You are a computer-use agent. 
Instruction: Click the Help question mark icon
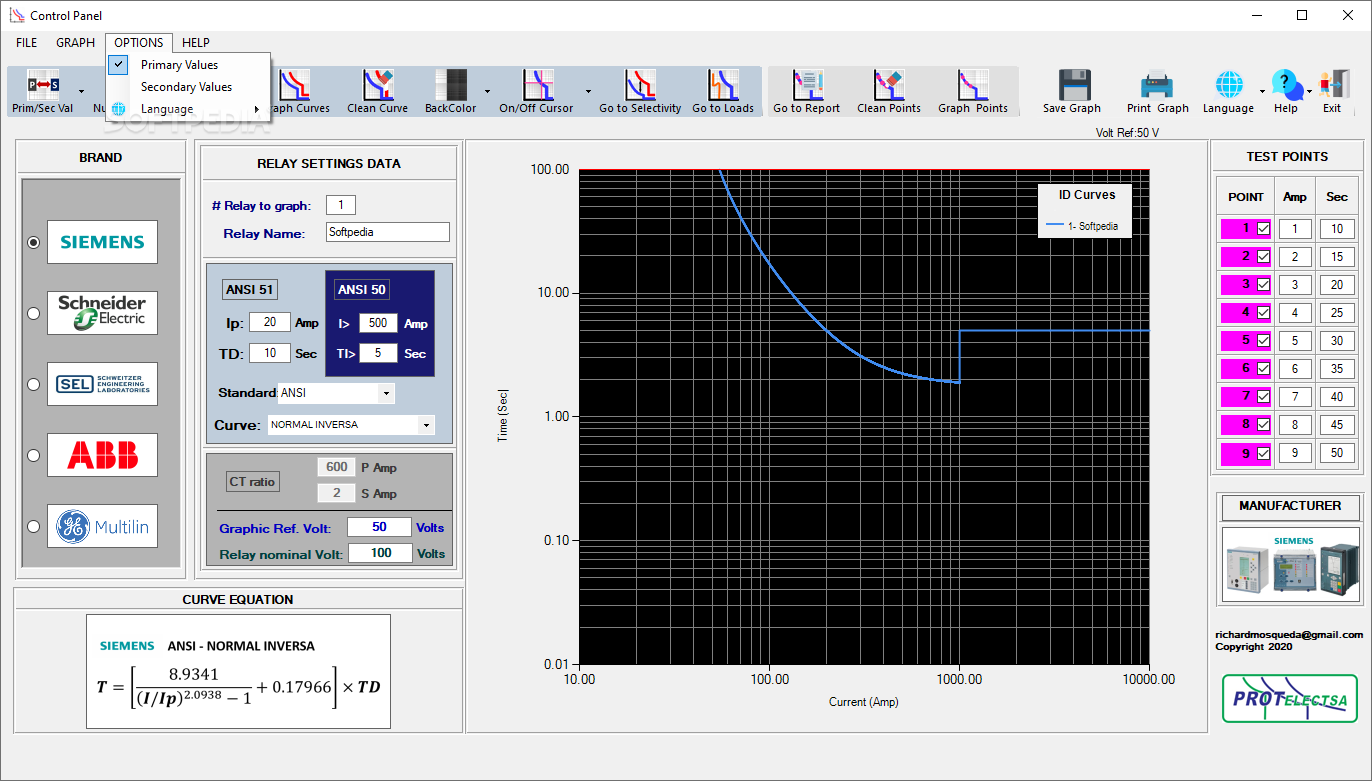(x=1286, y=86)
